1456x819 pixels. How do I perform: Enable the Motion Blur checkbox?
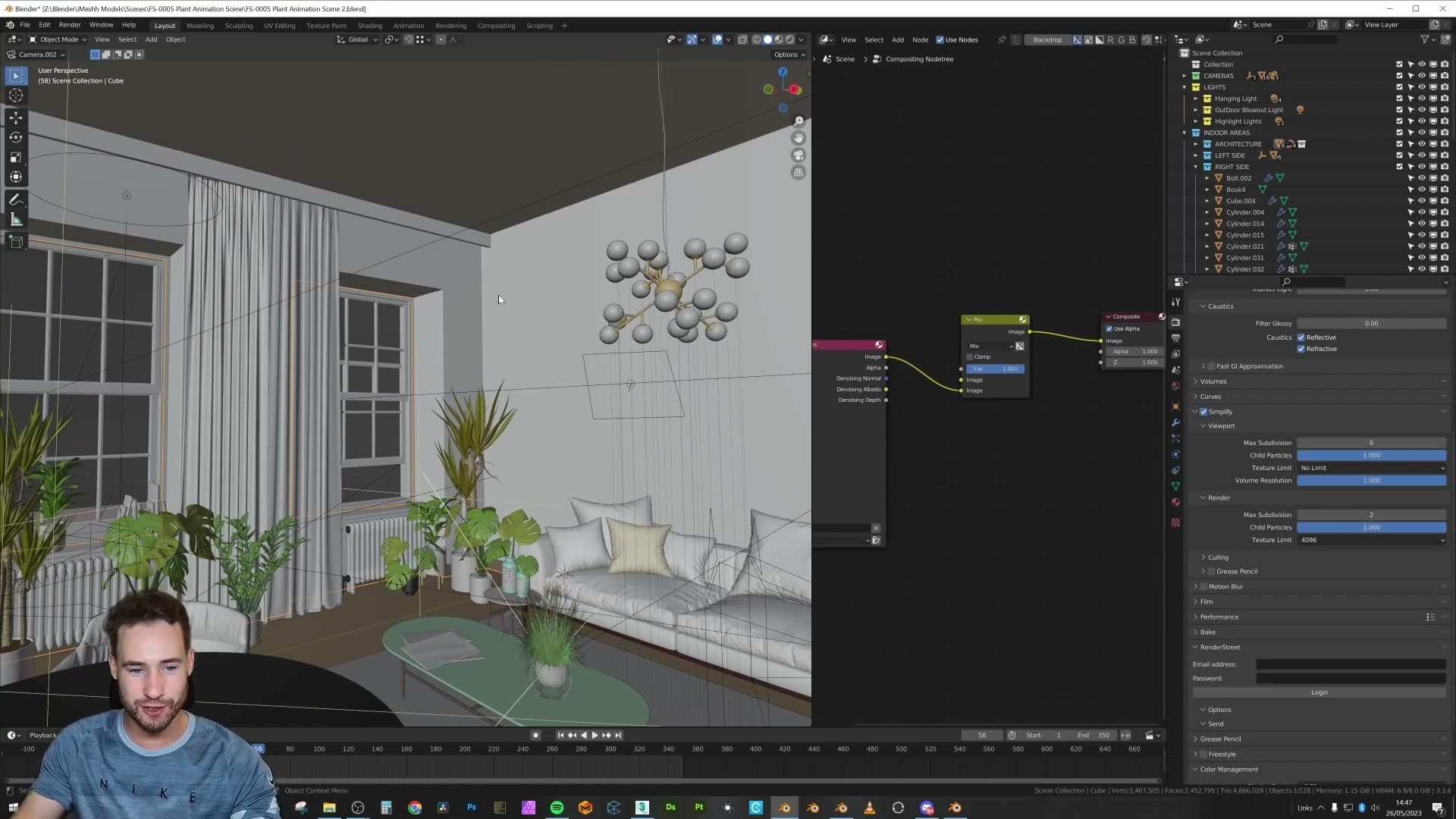(1203, 587)
